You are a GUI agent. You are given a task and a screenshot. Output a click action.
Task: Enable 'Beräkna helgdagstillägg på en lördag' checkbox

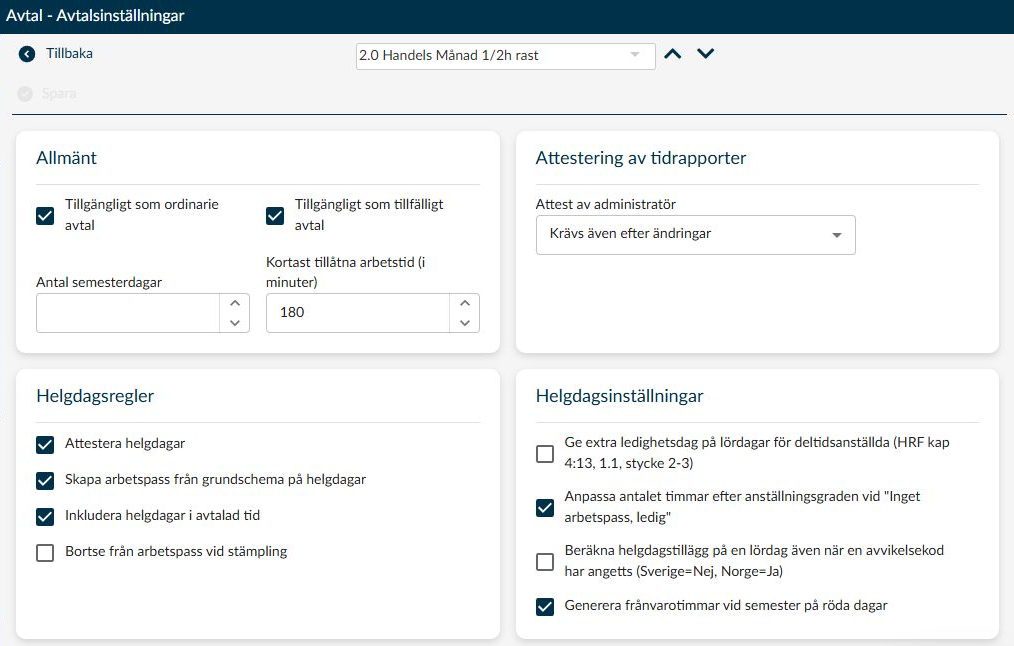pos(545,561)
